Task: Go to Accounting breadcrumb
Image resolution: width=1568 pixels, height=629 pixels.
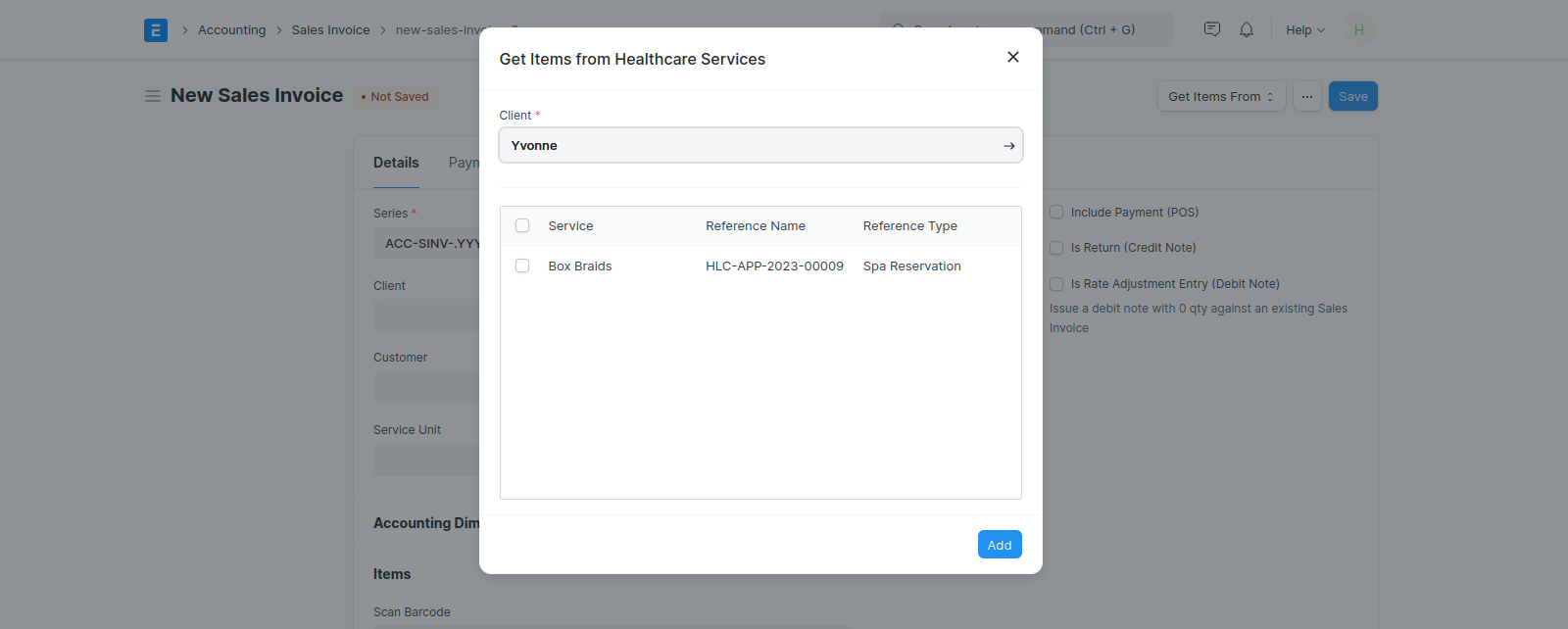Action: click(232, 30)
